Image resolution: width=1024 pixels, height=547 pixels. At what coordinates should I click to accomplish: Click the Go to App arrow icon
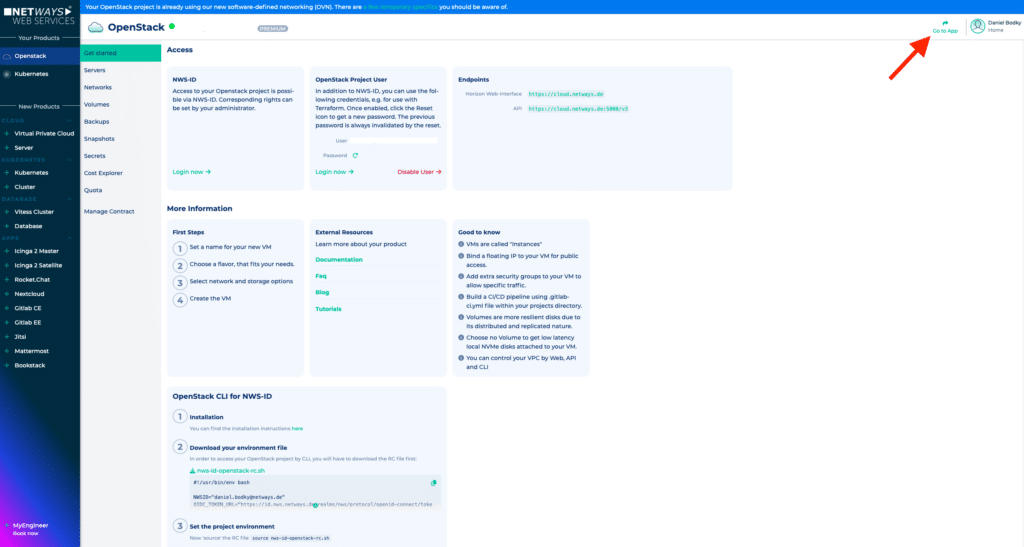pyautogui.click(x=945, y=22)
